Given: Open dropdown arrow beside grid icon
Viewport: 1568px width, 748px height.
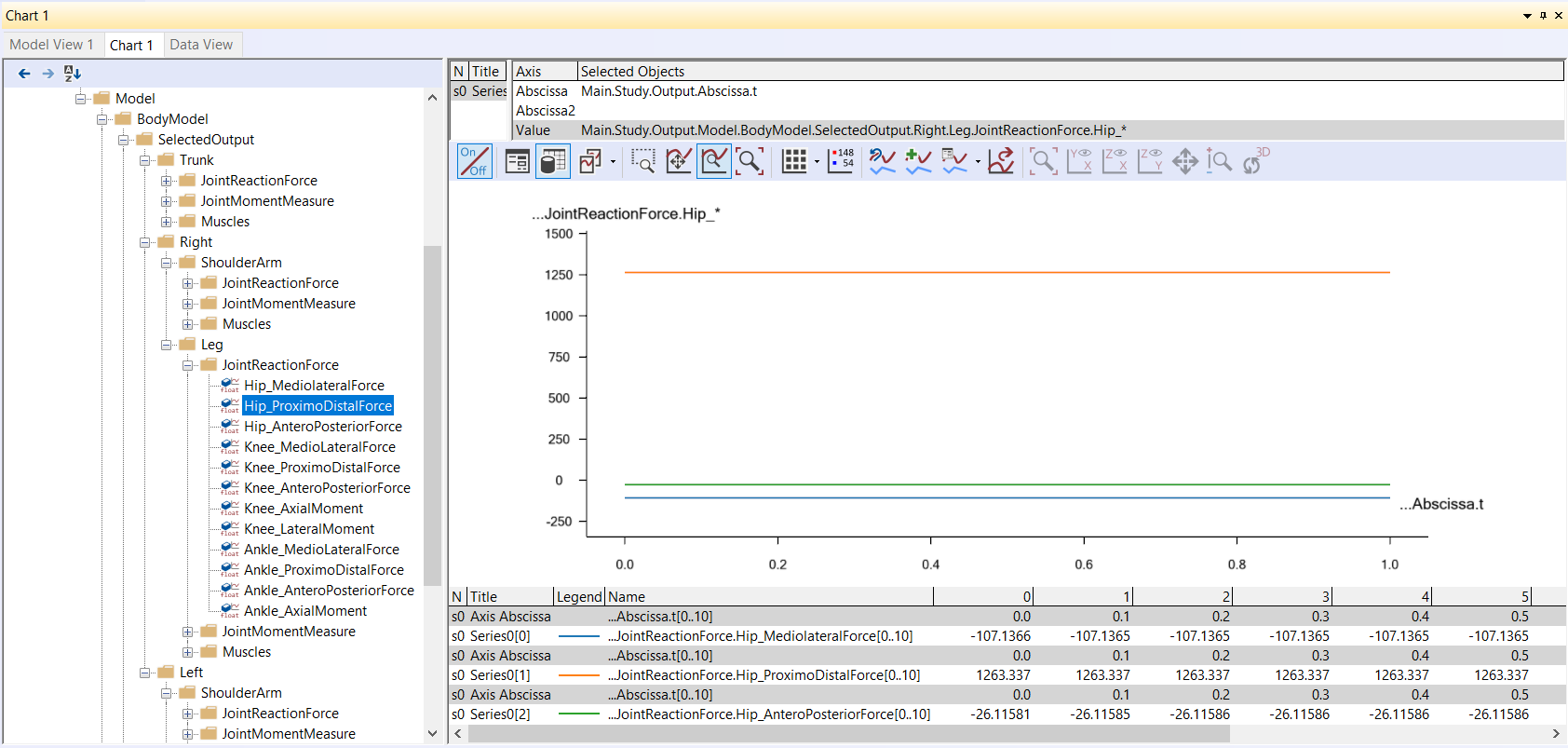Looking at the screenshot, I should 817,162.
